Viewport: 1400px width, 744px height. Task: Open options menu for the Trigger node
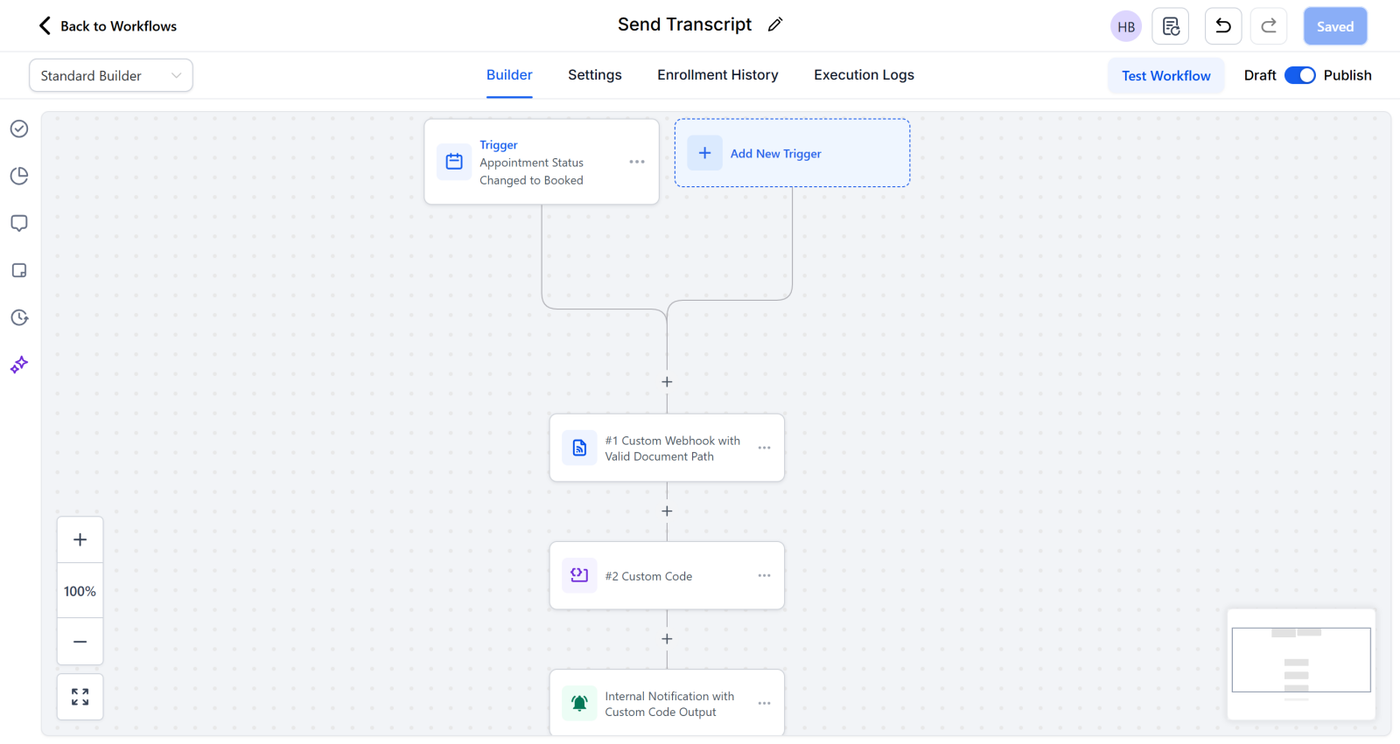pyautogui.click(x=637, y=162)
